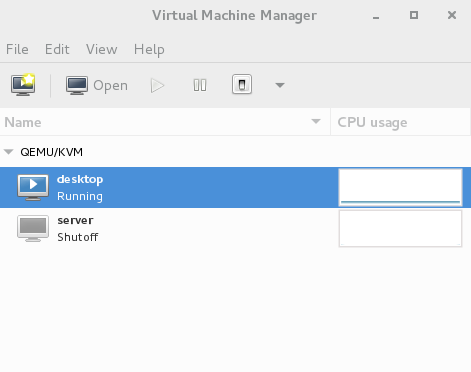Open the File menu
The height and width of the screenshot is (372, 471).
pyautogui.click(x=17, y=49)
